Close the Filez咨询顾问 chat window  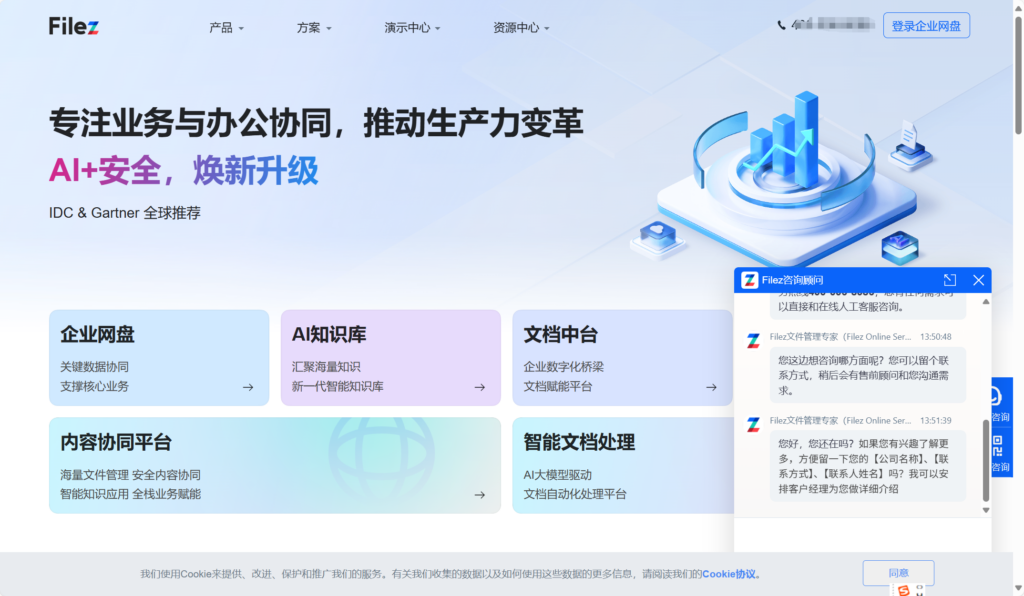[979, 280]
